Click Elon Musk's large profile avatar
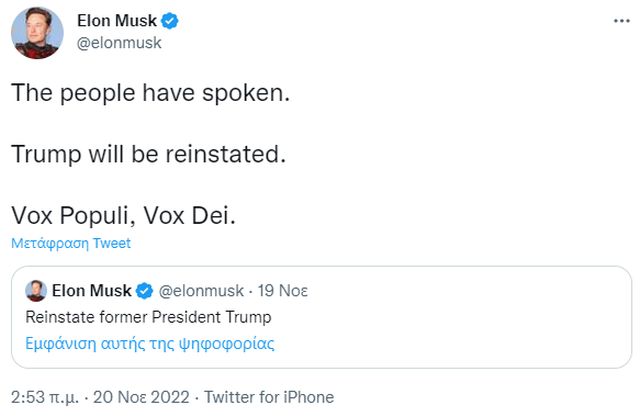 point(37,32)
